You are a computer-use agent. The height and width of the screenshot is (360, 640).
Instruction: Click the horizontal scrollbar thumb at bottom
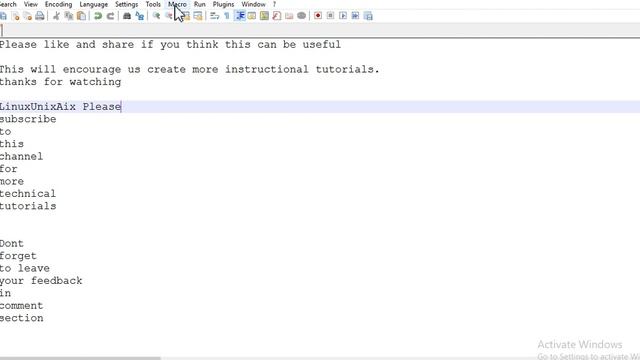click(80, 358)
